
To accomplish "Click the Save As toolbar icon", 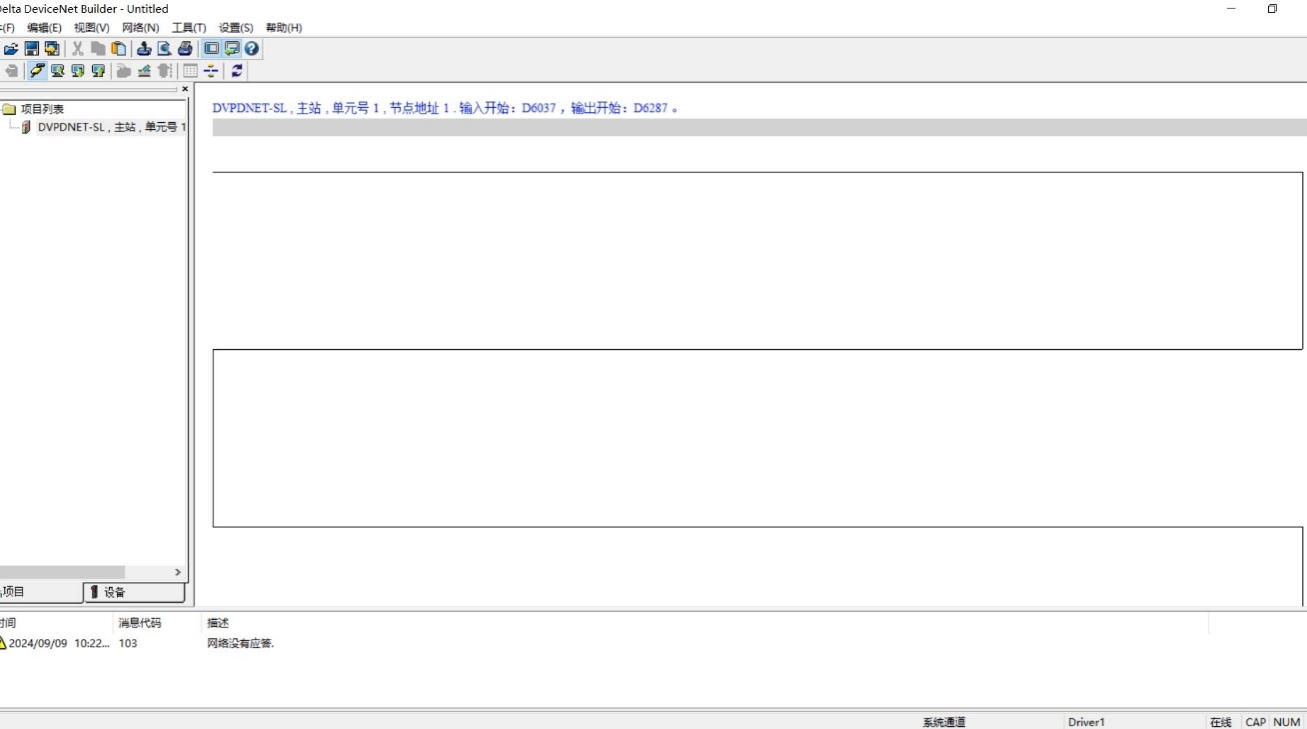I will click(51, 48).
